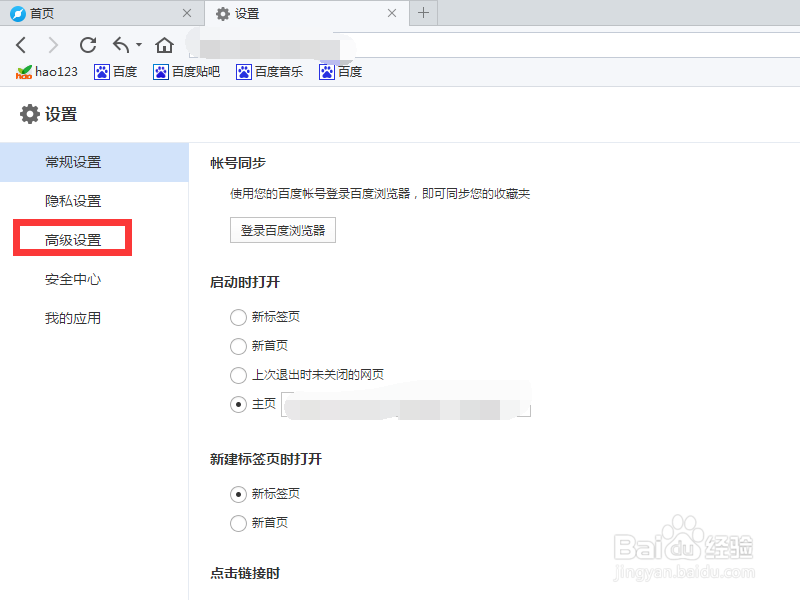
Task: Open a new tab with the plus button
Action: click(423, 14)
